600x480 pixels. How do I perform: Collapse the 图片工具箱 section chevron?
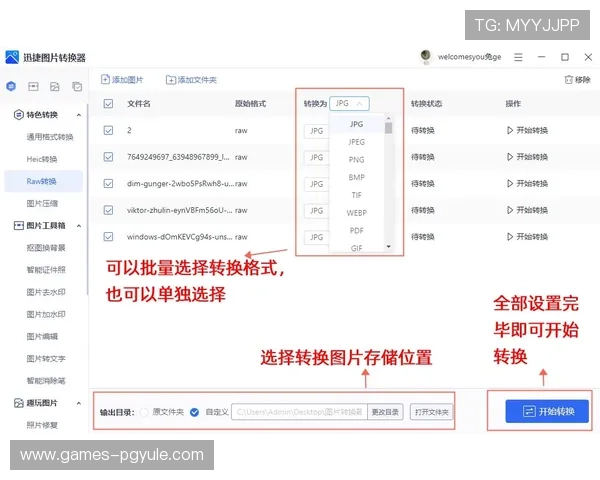click(79, 226)
